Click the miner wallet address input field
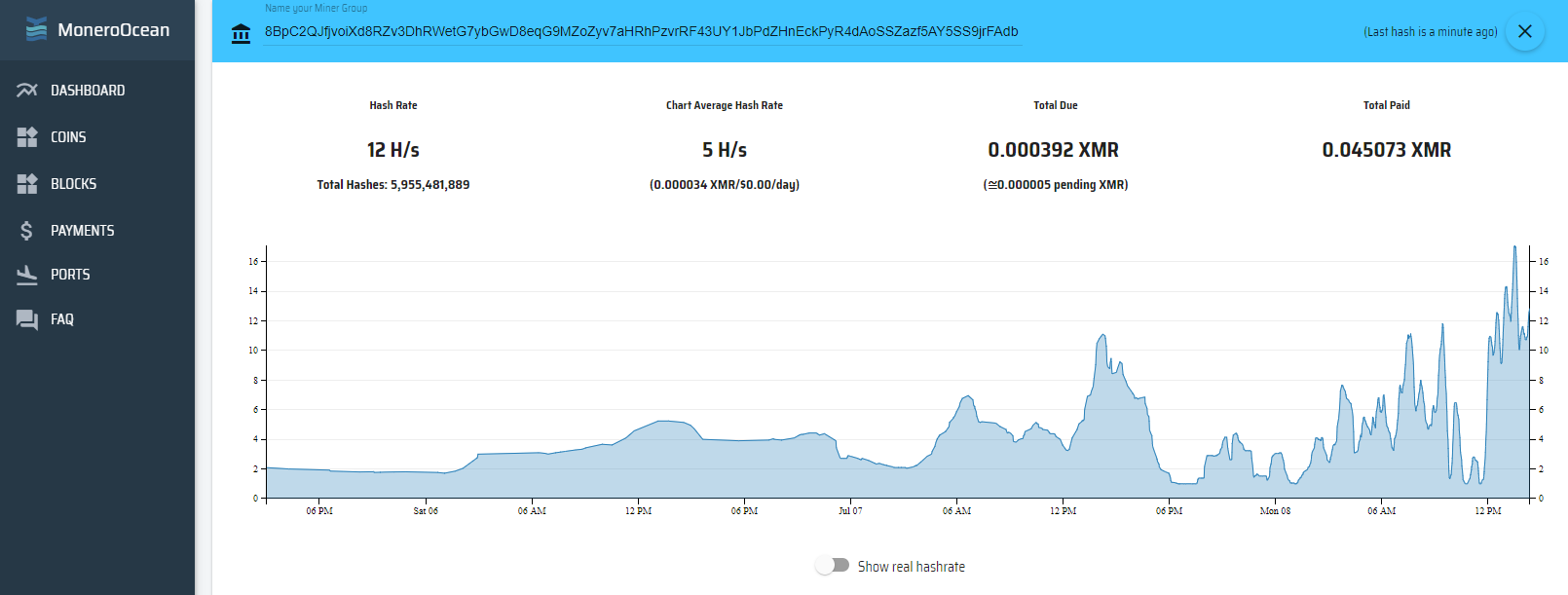The height and width of the screenshot is (595, 1568). (641, 32)
